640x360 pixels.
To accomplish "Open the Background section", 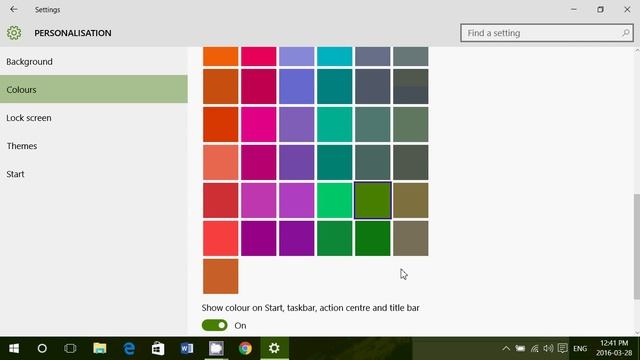I will [x=94, y=62].
